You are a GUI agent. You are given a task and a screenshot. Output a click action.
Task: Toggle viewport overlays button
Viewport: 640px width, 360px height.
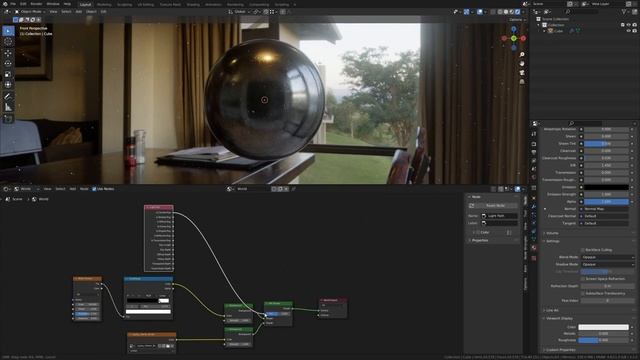click(x=480, y=12)
